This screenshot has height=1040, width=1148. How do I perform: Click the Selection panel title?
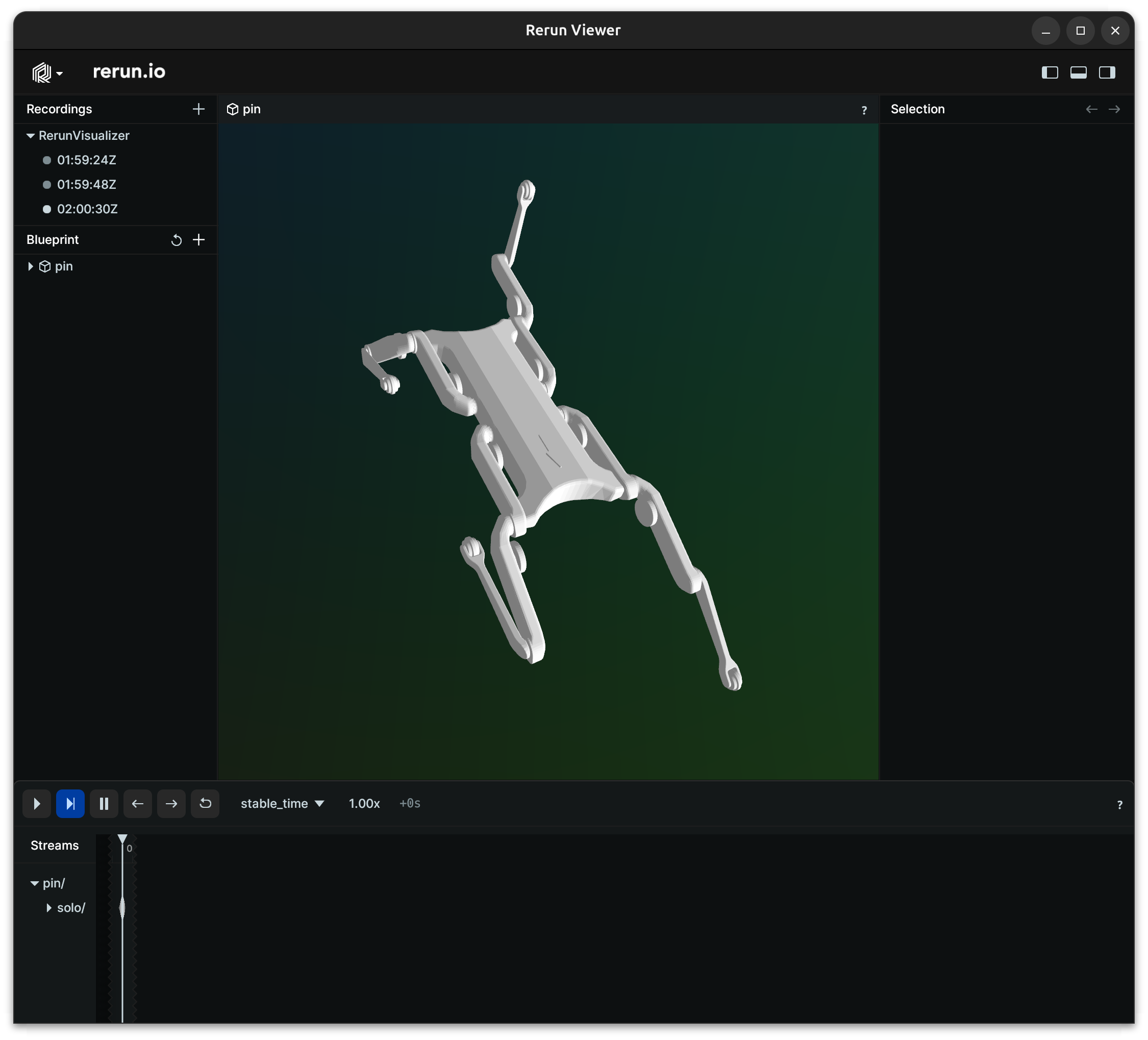[917, 109]
